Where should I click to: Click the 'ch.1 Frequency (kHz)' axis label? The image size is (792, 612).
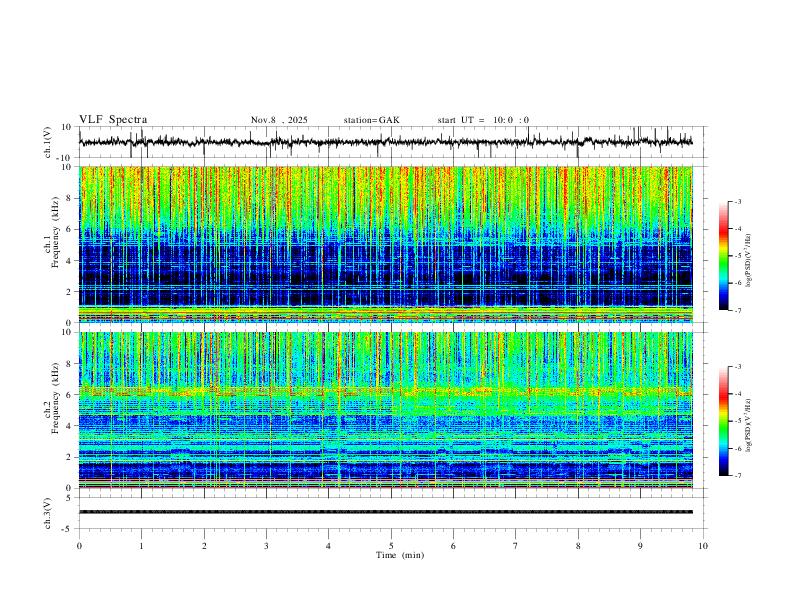point(51,245)
